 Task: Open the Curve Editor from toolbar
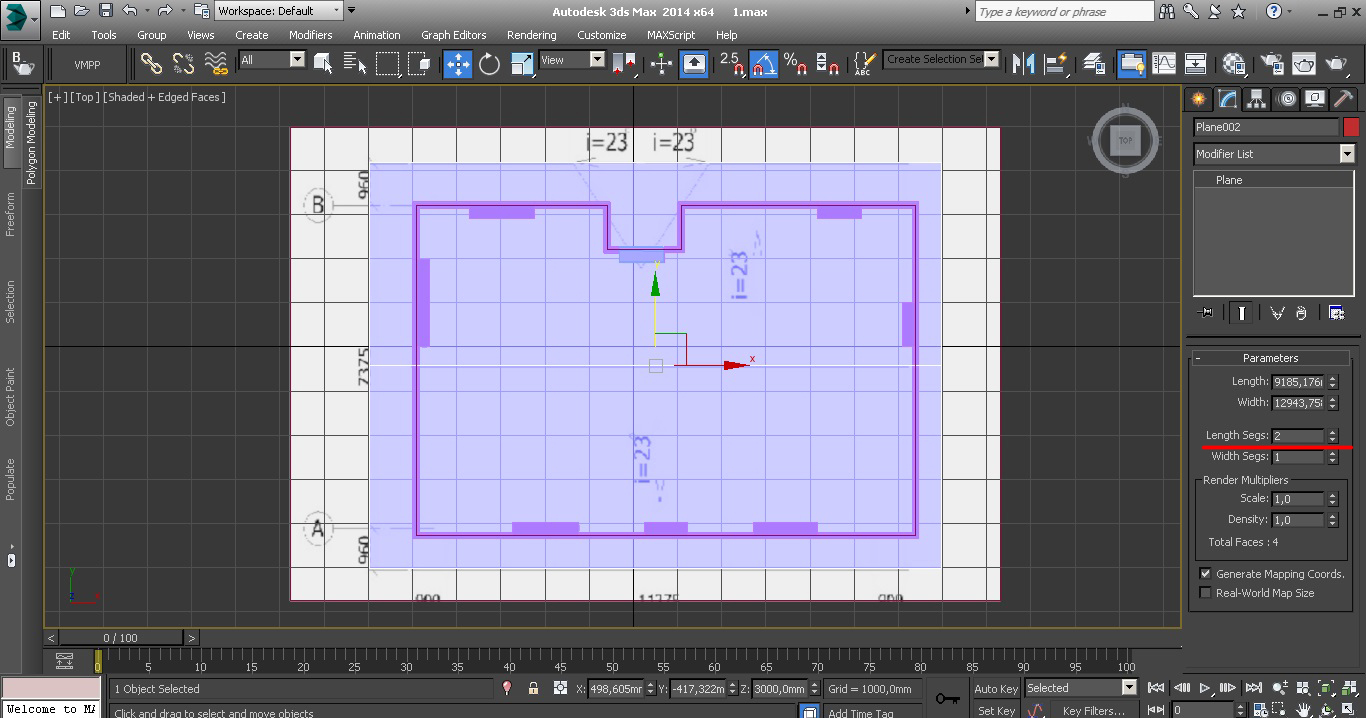(x=1164, y=64)
